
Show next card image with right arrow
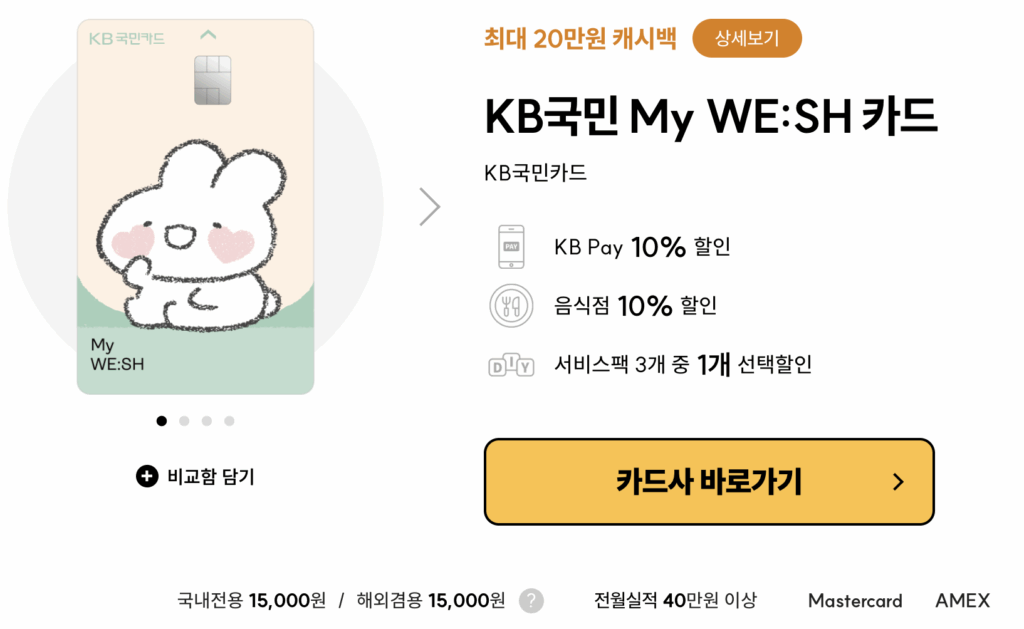pos(430,207)
